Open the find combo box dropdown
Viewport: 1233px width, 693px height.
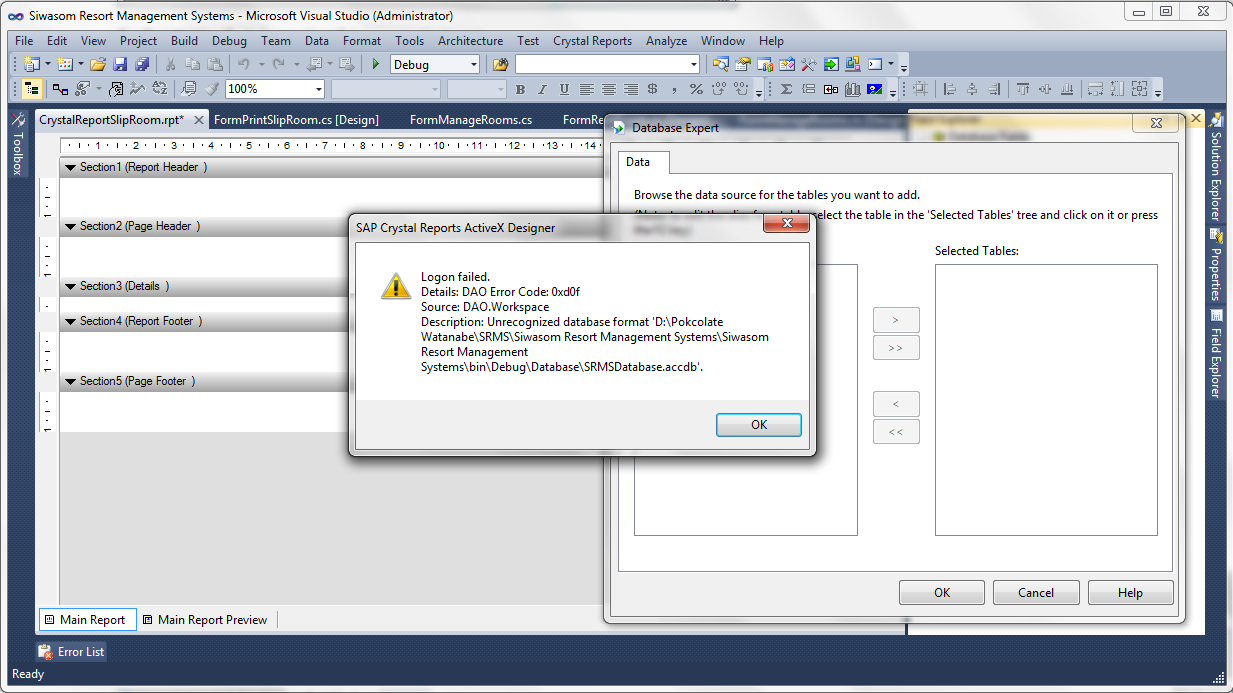coord(694,64)
